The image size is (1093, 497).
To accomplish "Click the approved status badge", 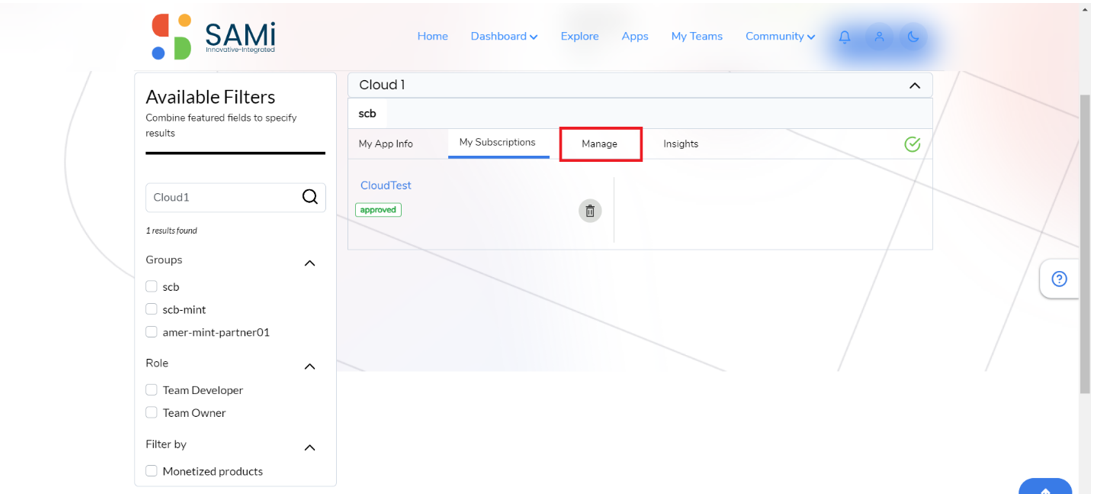I will pyautogui.click(x=379, y=209).
